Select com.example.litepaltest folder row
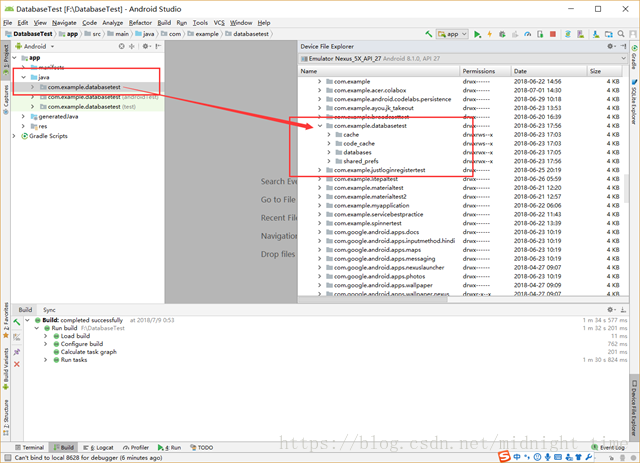The height and width of the screenshot is (463, 640). point(461,179)
